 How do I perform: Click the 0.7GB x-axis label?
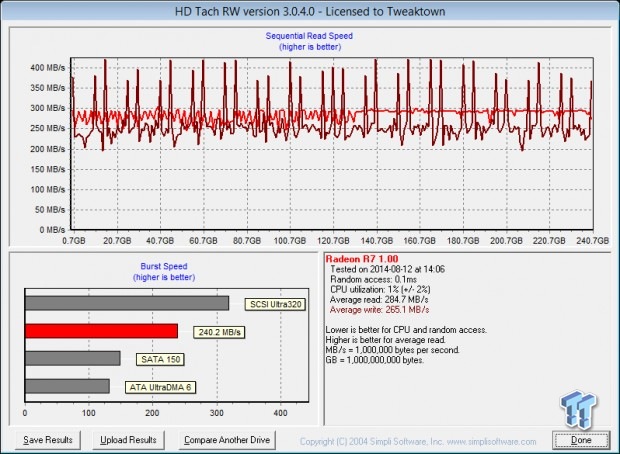(74, 240)
